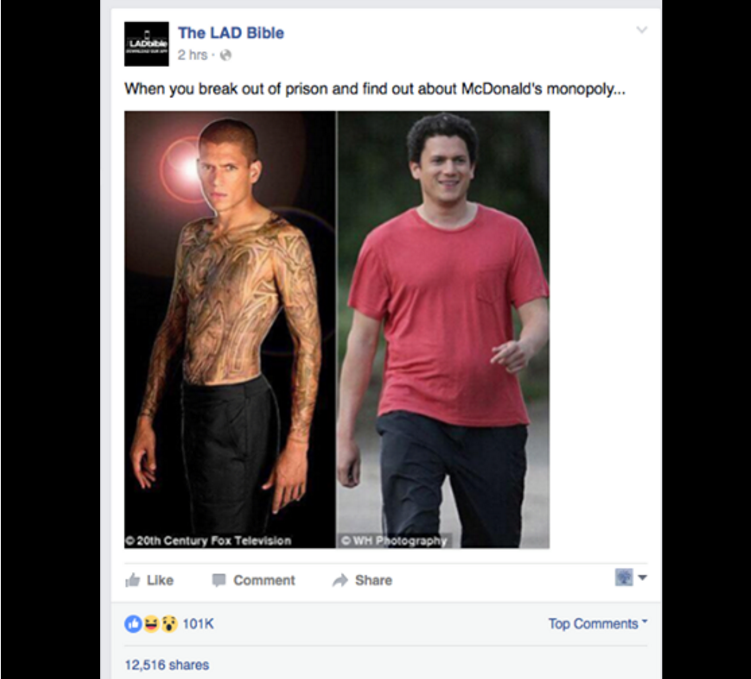Screen dimensions: 751x679
Task: Open post options chevron at top right
Action: click(x=642, y=30)
